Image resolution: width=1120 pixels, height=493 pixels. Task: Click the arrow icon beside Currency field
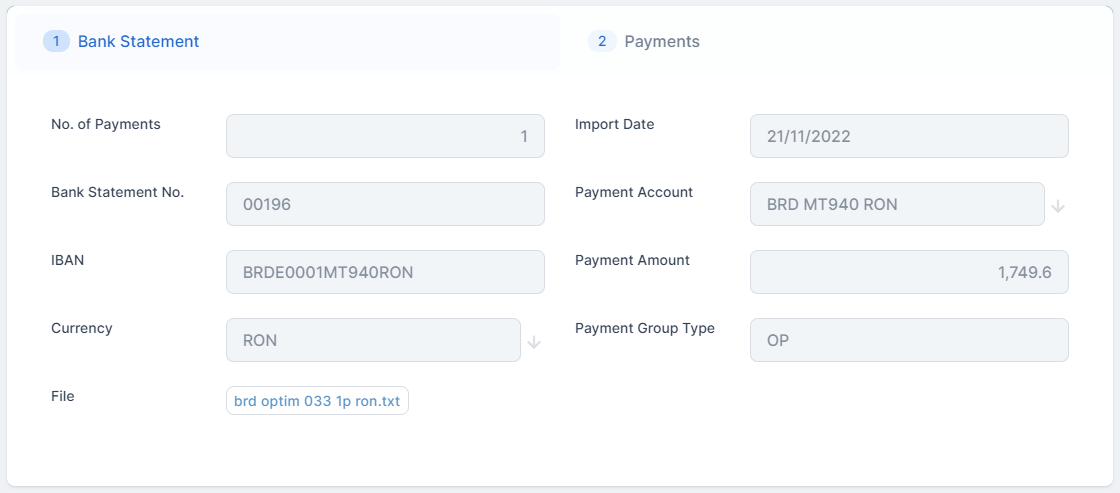click(x=534, y=342)
